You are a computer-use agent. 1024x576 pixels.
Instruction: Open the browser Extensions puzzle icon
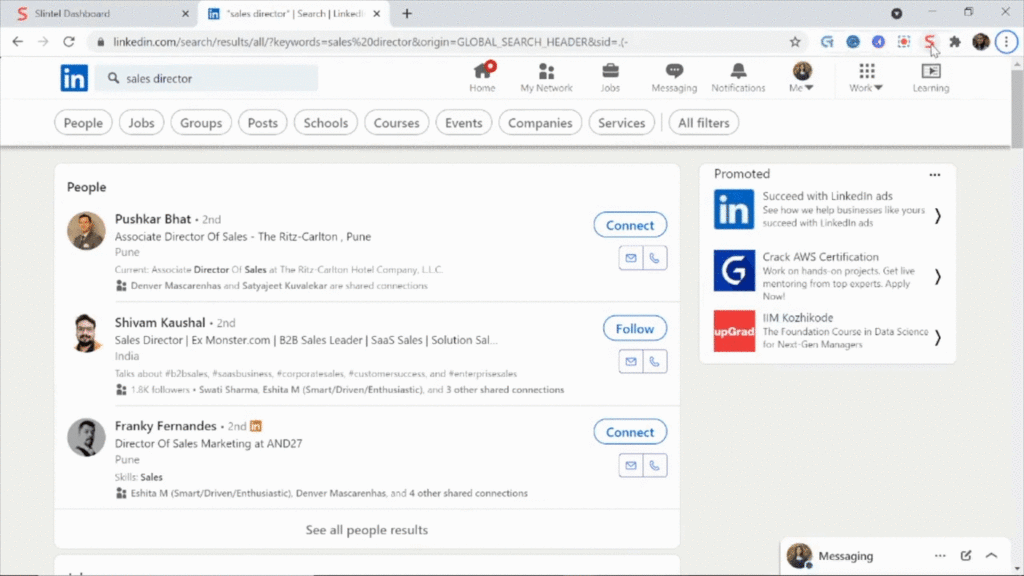(x=955, y=42)
